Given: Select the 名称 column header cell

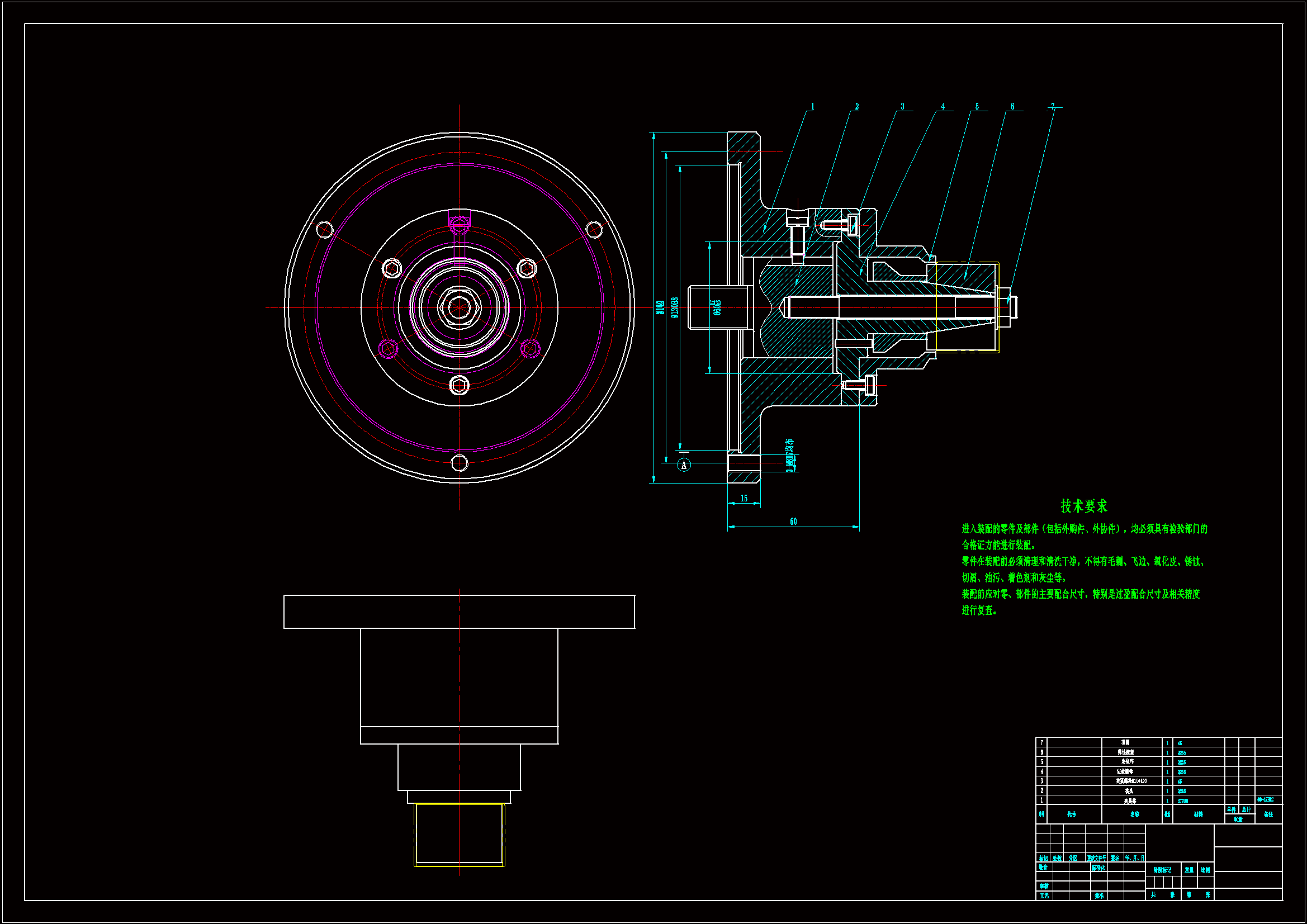Looking at the screenshot, I should 1134,814.
